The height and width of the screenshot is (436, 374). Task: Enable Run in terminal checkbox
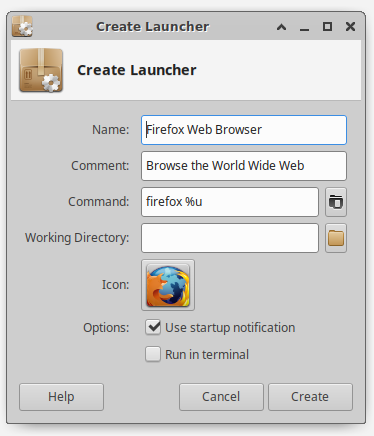pos(153,354)
